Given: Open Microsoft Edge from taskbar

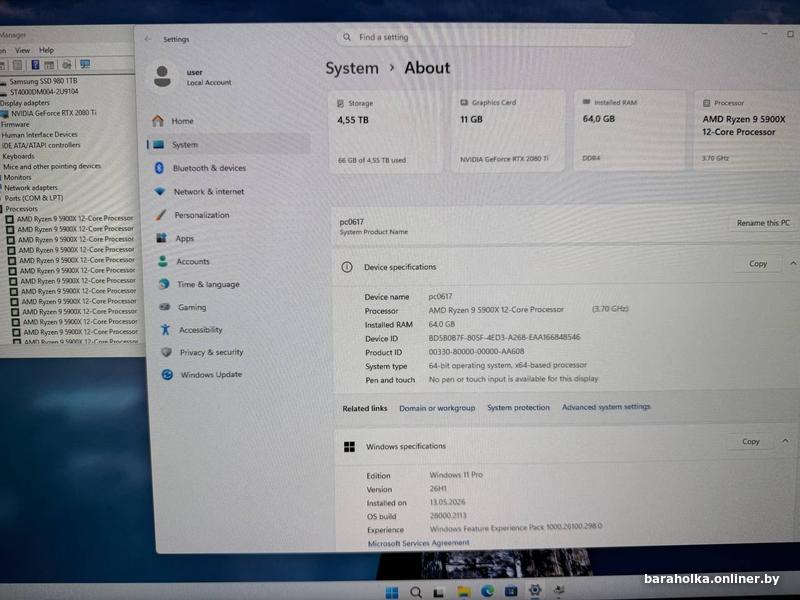Looking at the screenshot, I should pos(487,591).
